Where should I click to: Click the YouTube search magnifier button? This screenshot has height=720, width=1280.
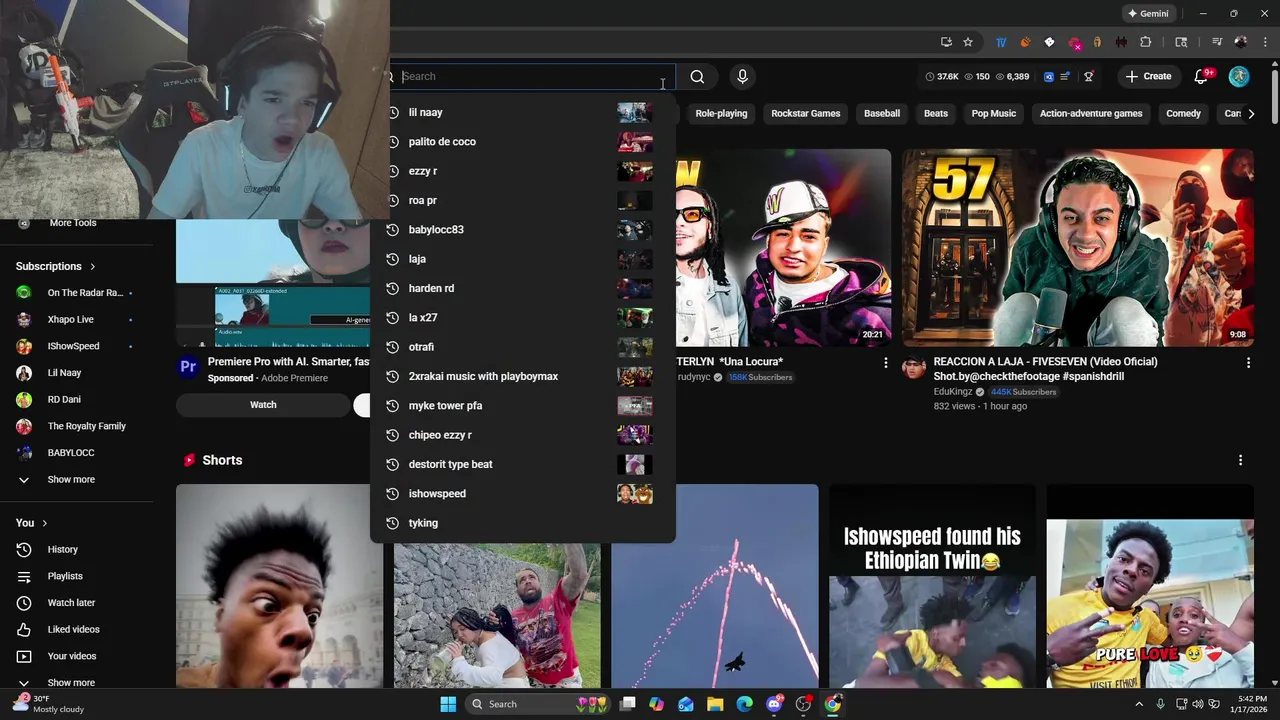pos(697,76)
